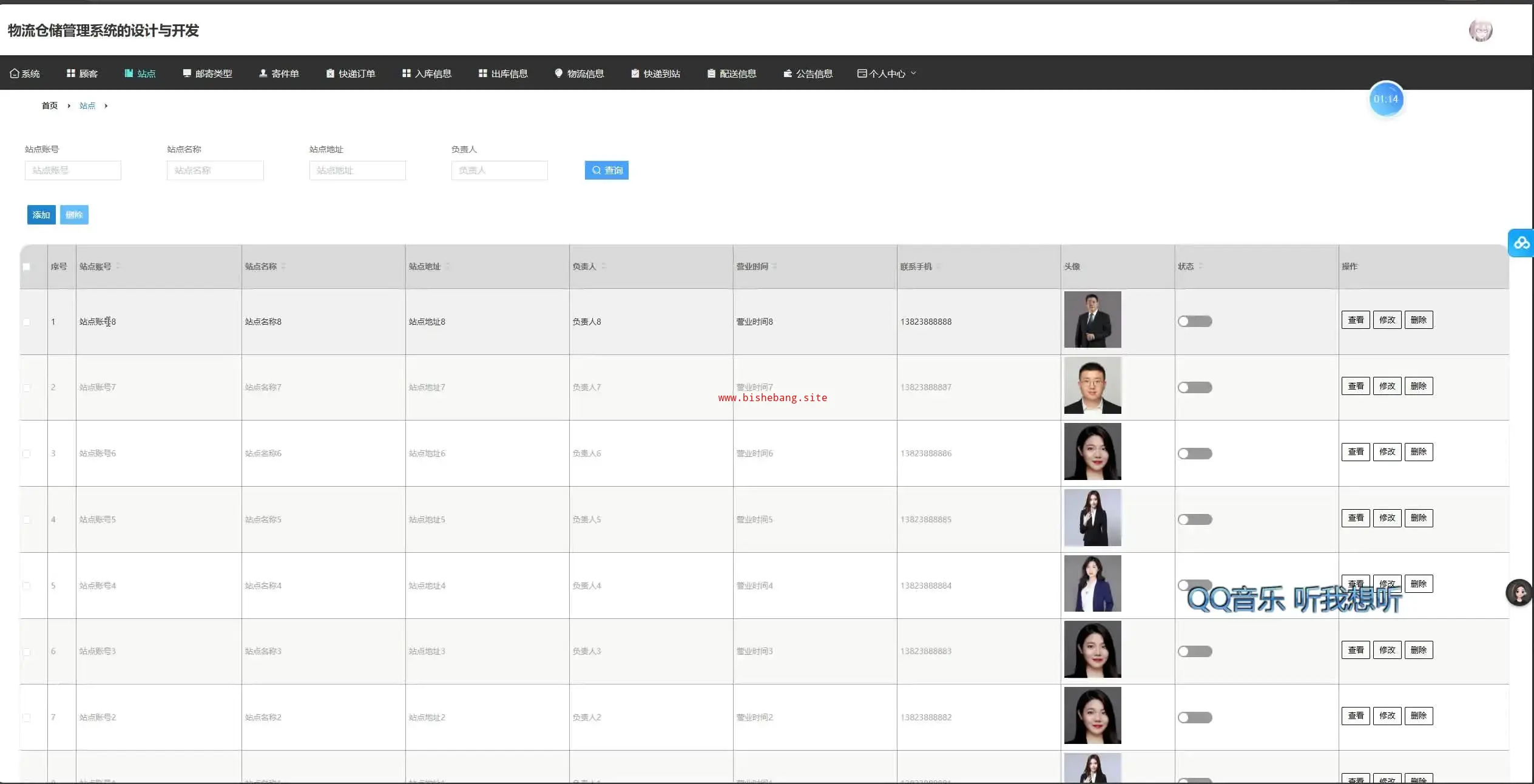Click the blue 查询 search button
The height and width of the screenshot is (784, 1534).
pyautogui.click(x=606, y=171)
